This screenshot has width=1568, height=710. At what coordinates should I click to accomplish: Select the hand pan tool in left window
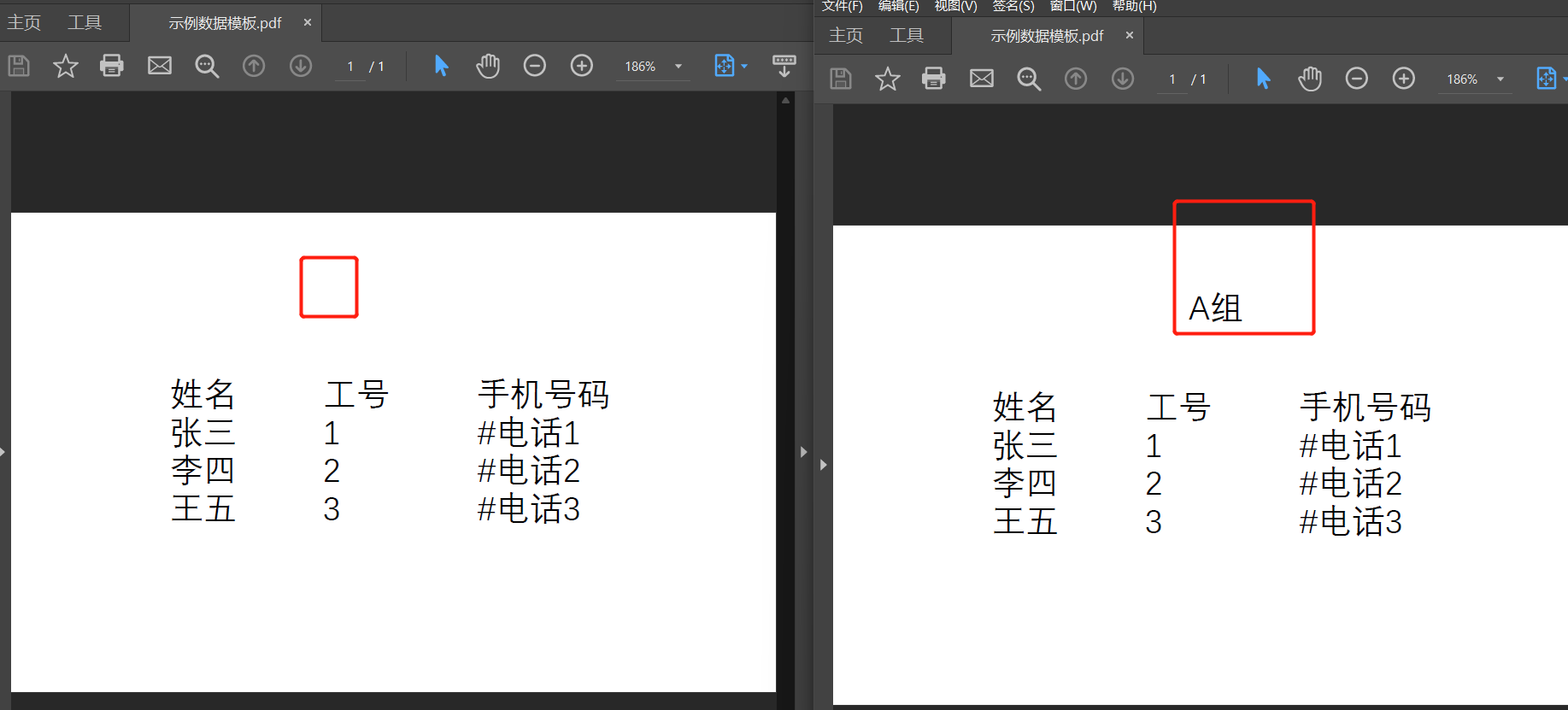(x=488, y=66)
